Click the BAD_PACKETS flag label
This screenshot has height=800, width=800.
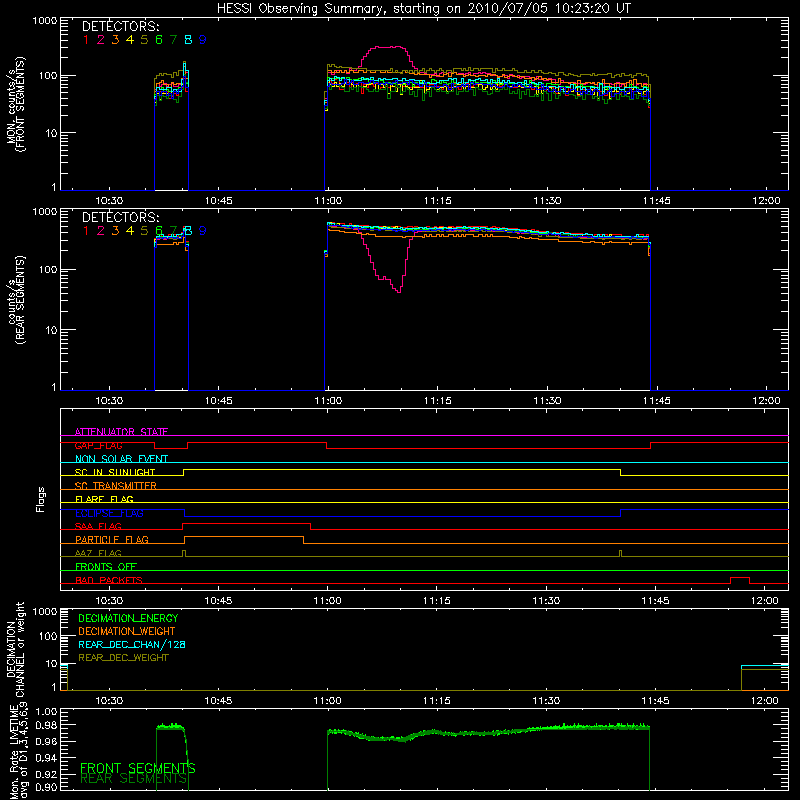(x=109, y=580)
